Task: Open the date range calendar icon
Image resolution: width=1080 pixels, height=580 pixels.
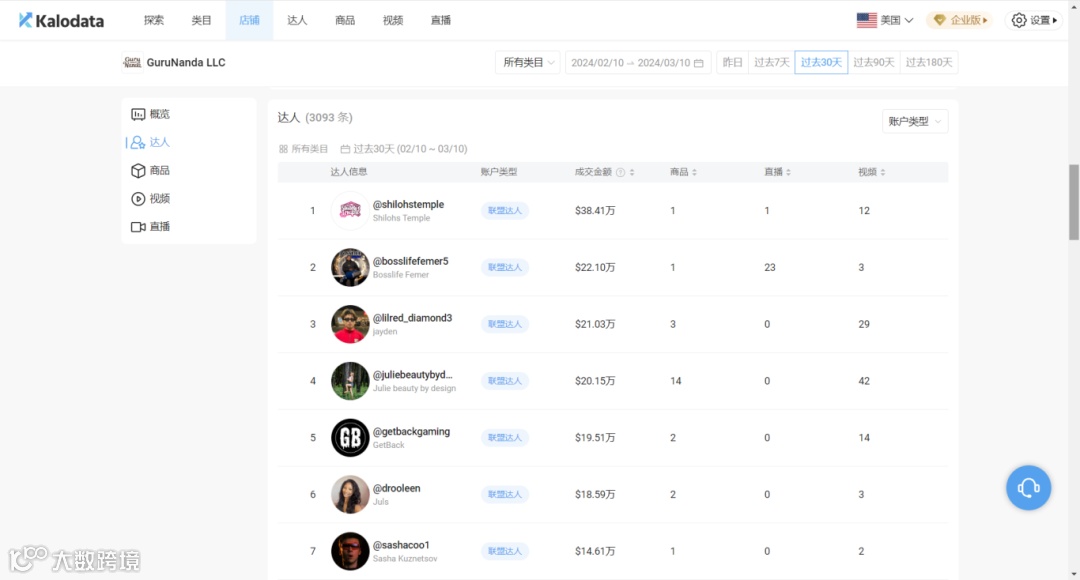Action: click(698, 63)
